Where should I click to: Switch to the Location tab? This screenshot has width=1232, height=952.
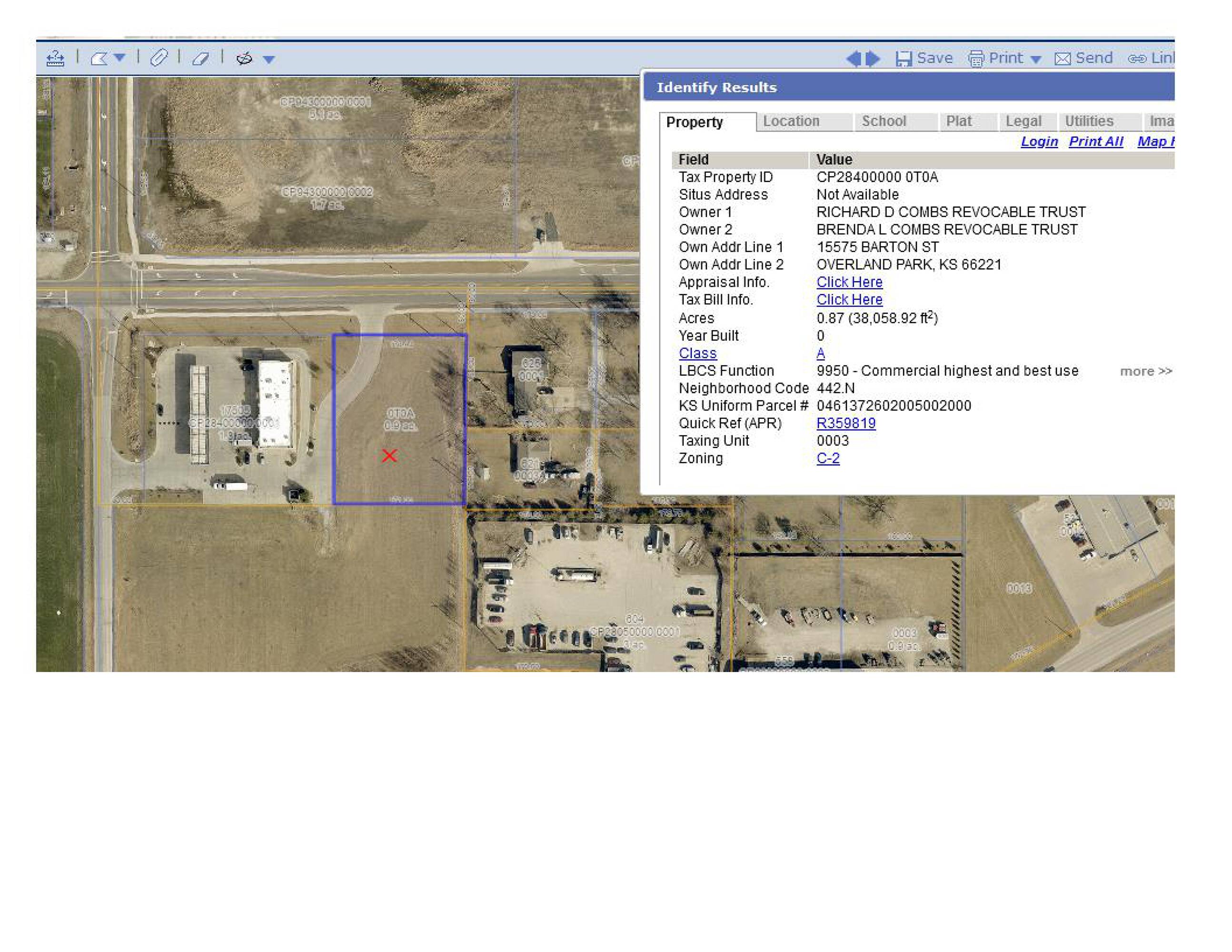(791, 121)
